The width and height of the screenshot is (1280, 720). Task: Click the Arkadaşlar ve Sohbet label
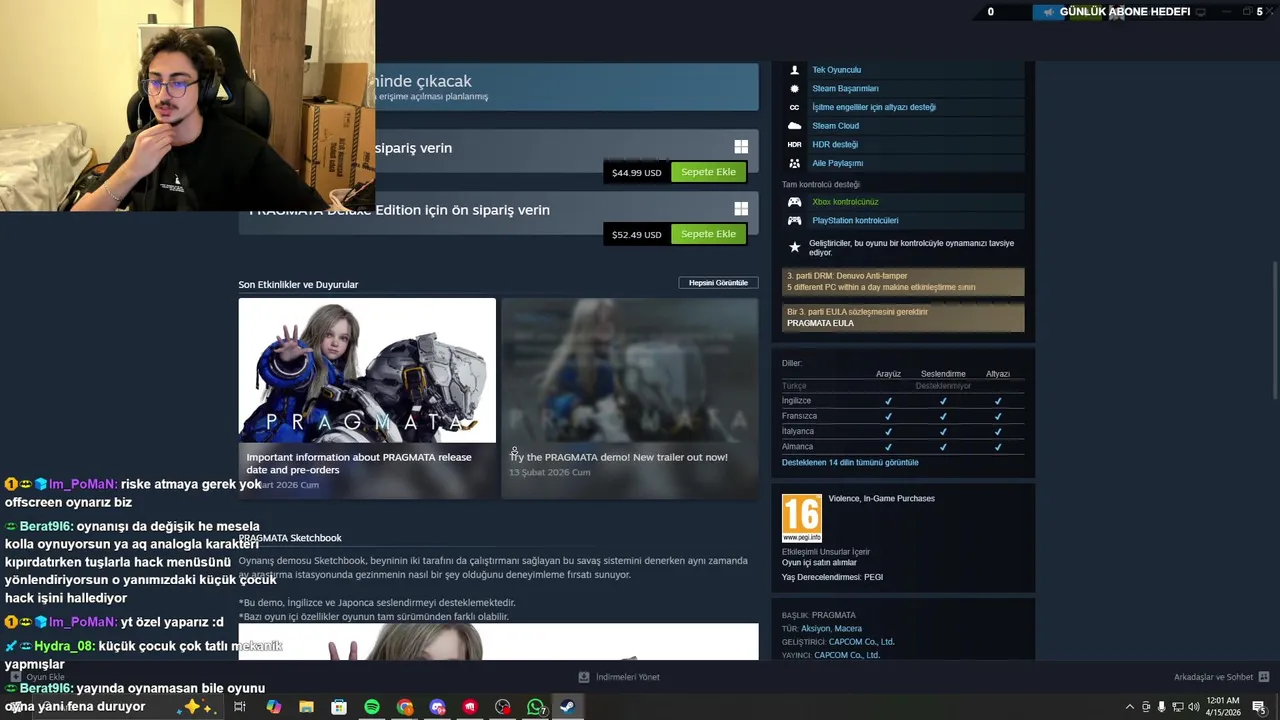1213,677
